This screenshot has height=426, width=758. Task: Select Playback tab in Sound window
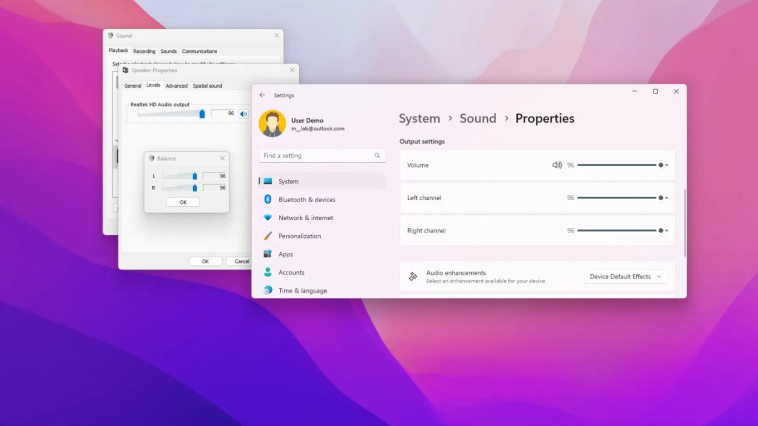tap(118, 50)
